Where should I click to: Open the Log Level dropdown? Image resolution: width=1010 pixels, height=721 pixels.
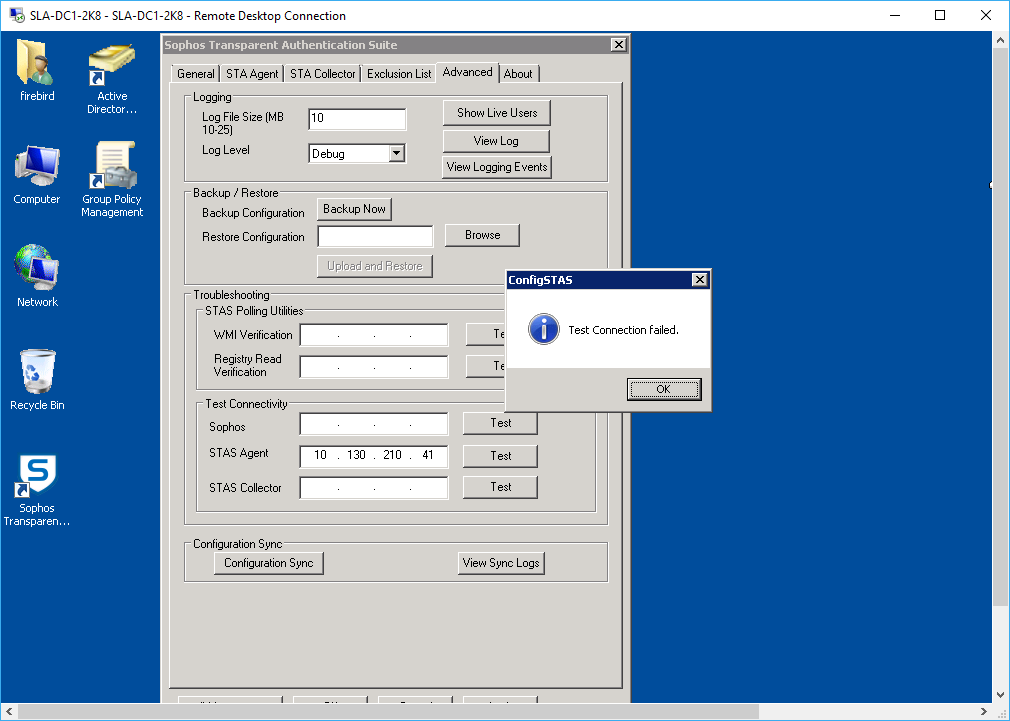pyautogui.click(x=397, y=153)
